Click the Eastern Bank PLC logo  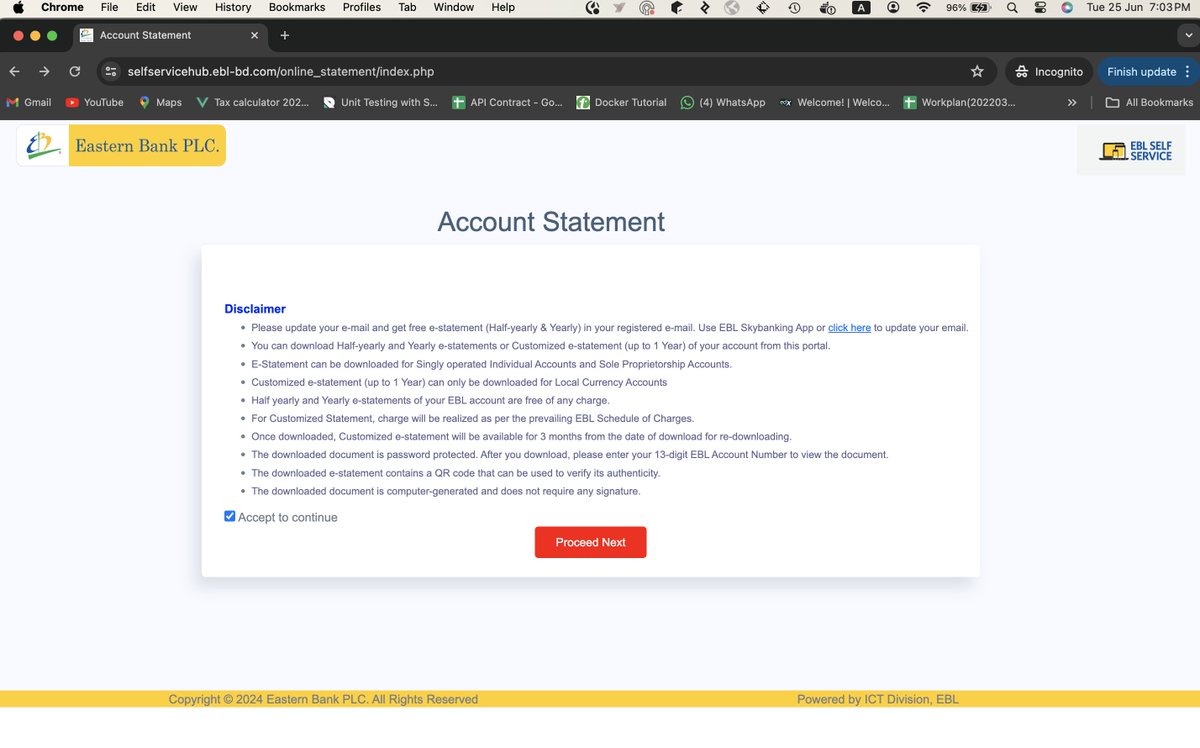coord(120,145)
